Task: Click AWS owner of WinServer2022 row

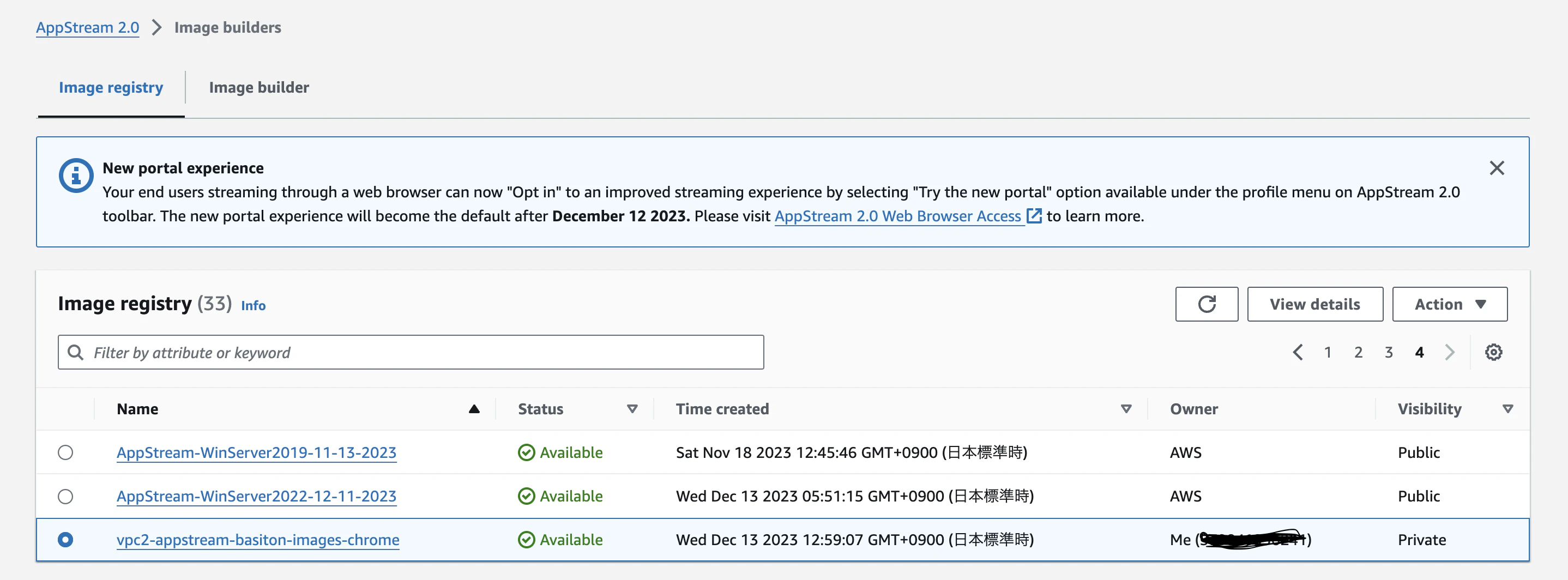Action: tap(1185, 496)
